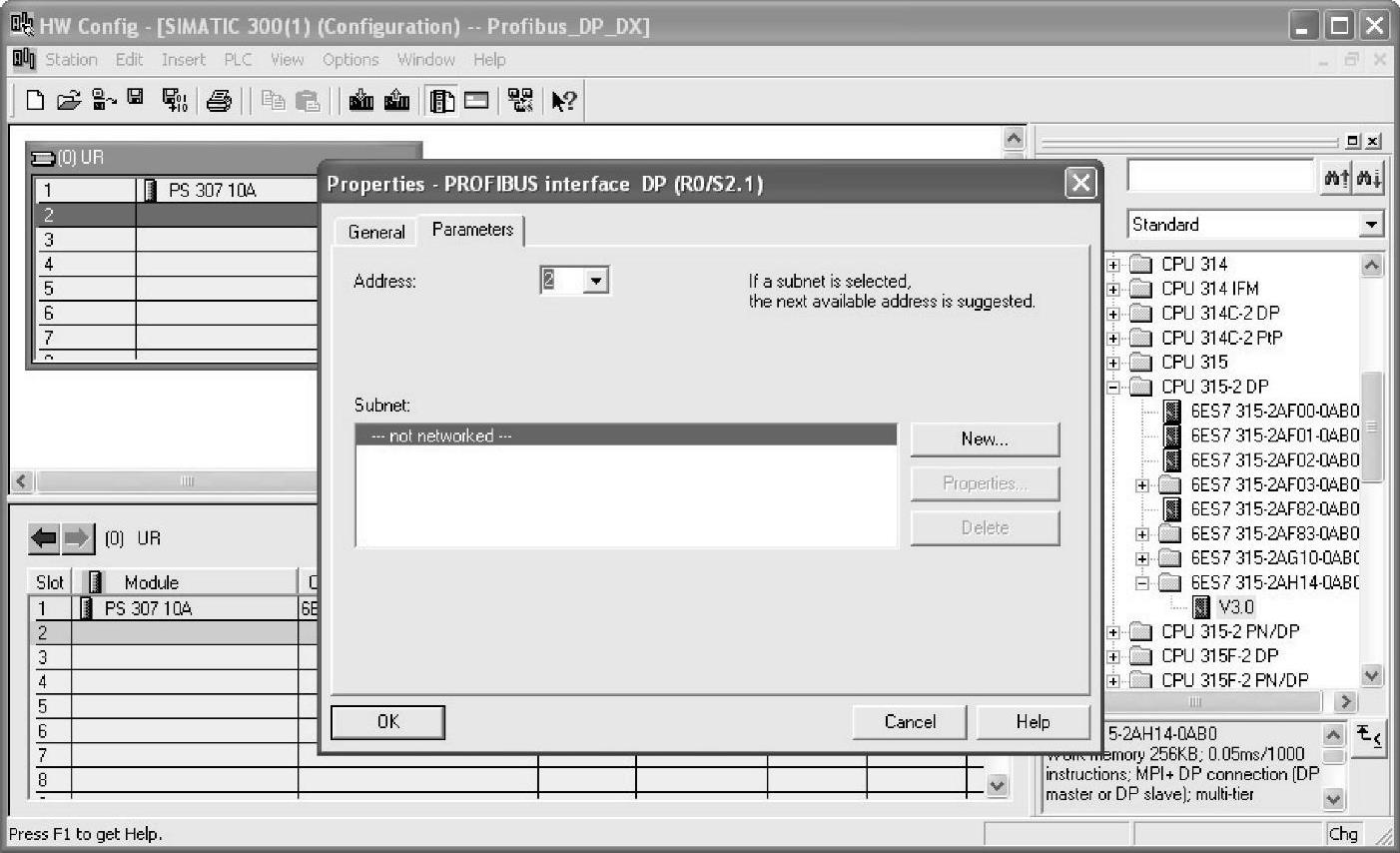The width and height of the screenshot is (1400, 853).
Task: Open the Standard catalog profile dropdown
Action: point(1371,225)
